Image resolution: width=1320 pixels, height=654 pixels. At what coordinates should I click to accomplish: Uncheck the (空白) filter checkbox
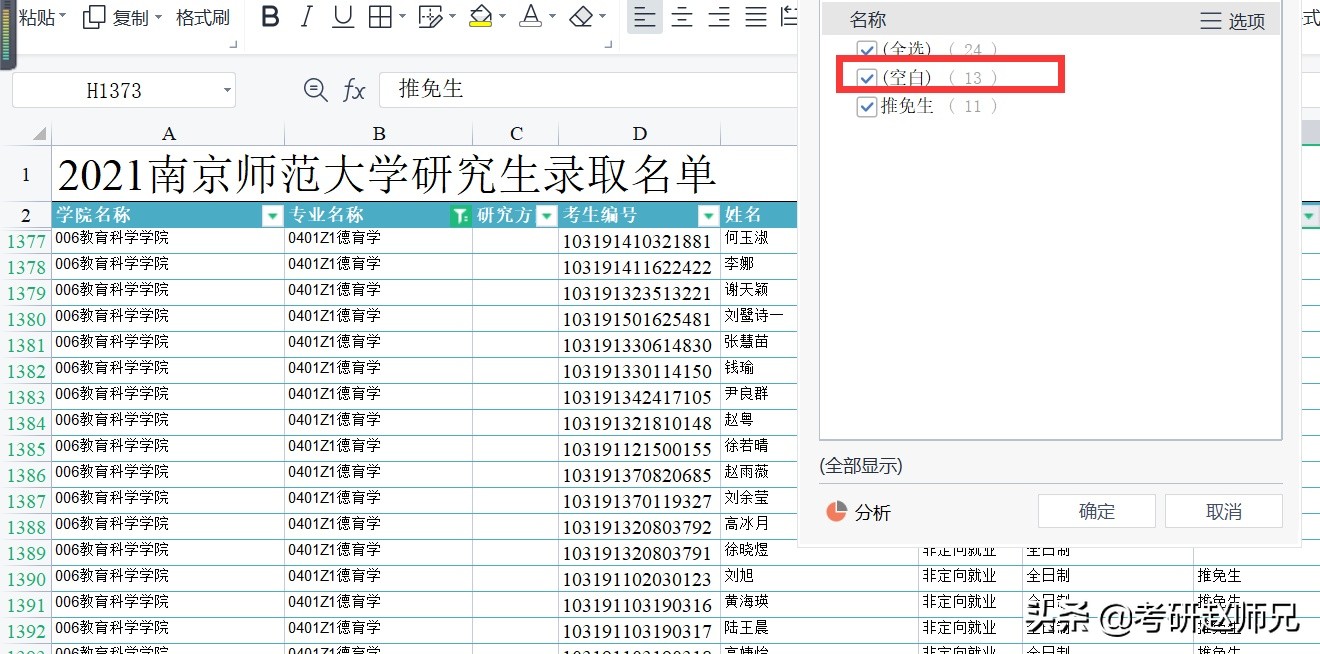pyautogui.click(x=866, y=77)
